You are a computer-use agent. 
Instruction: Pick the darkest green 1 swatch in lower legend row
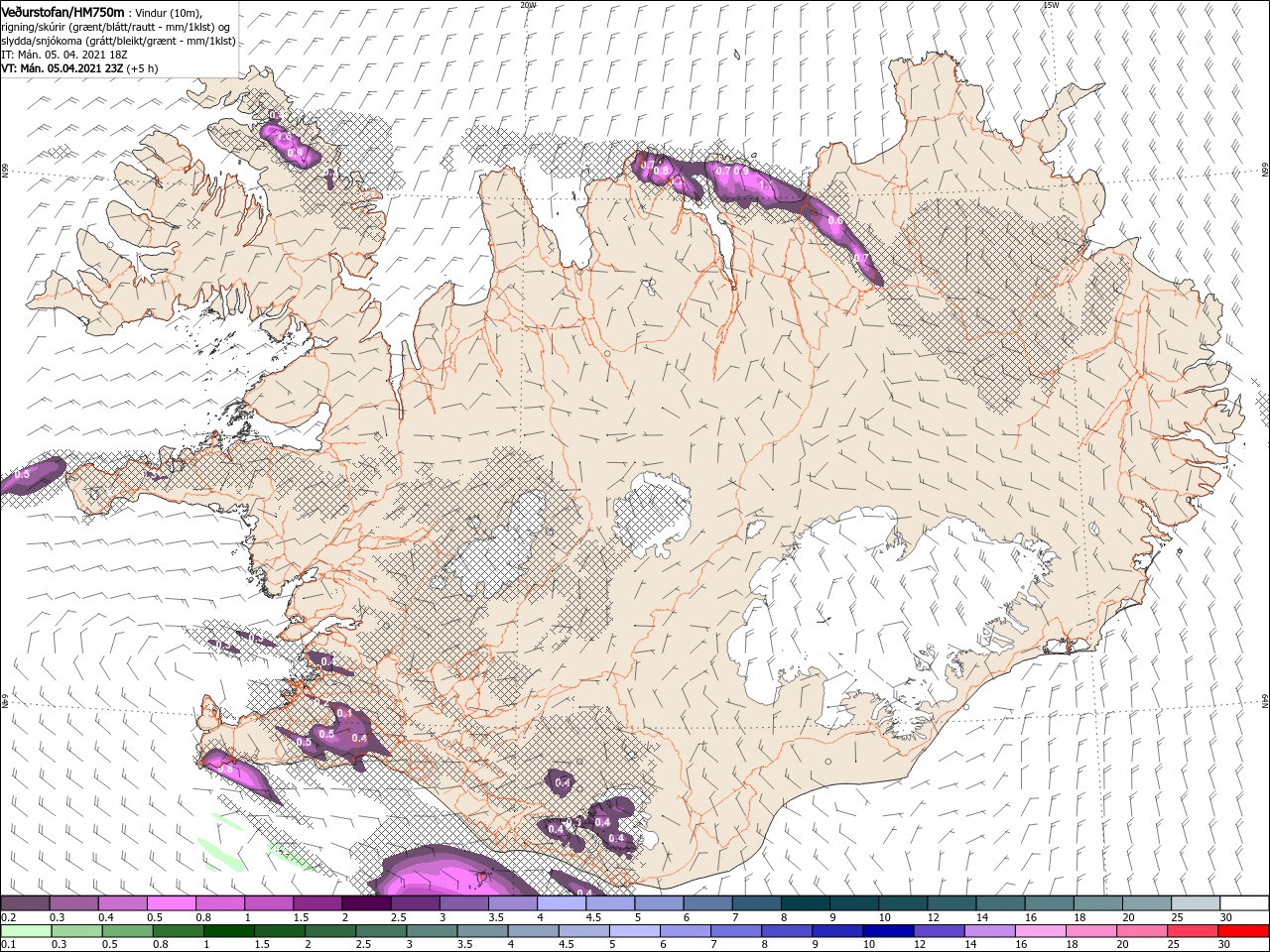click(x=228, y=931)
